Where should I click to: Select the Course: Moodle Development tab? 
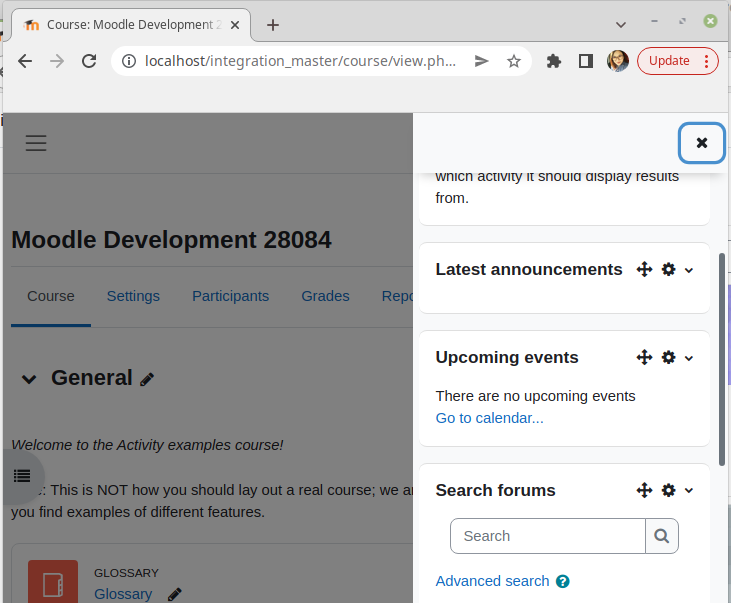pos(131,25)
